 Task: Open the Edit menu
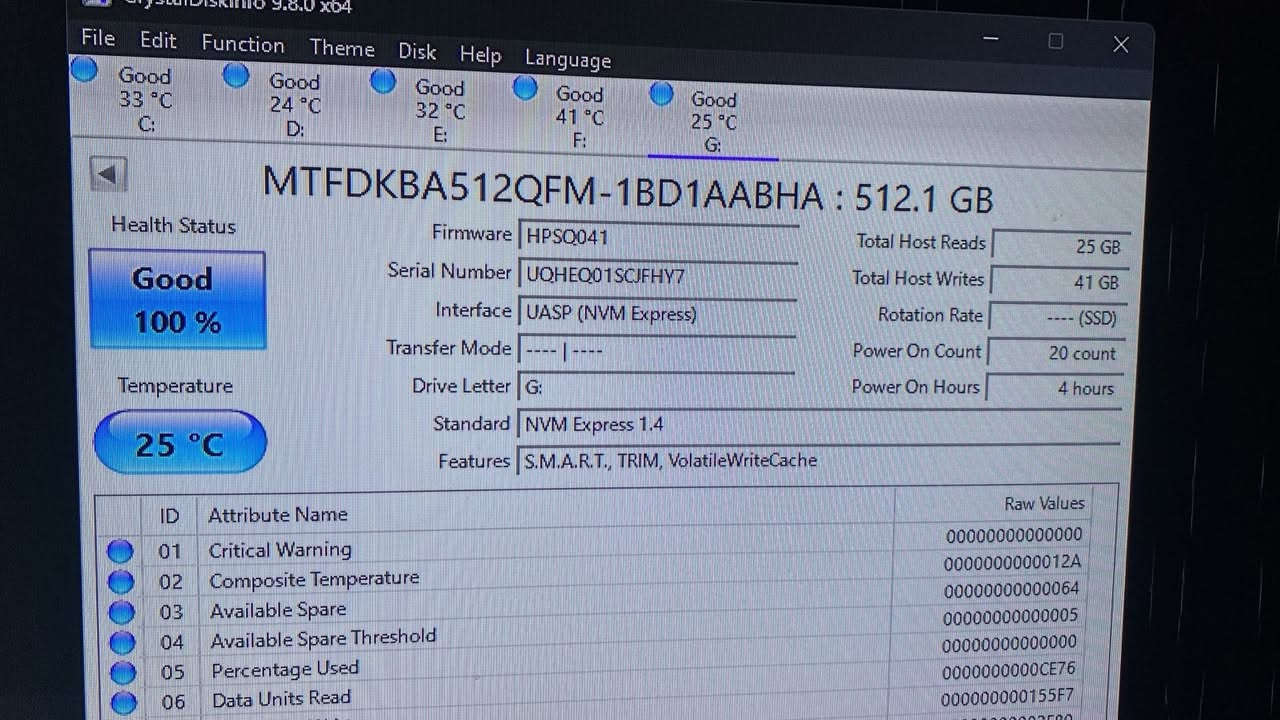[x=158, y=40]
